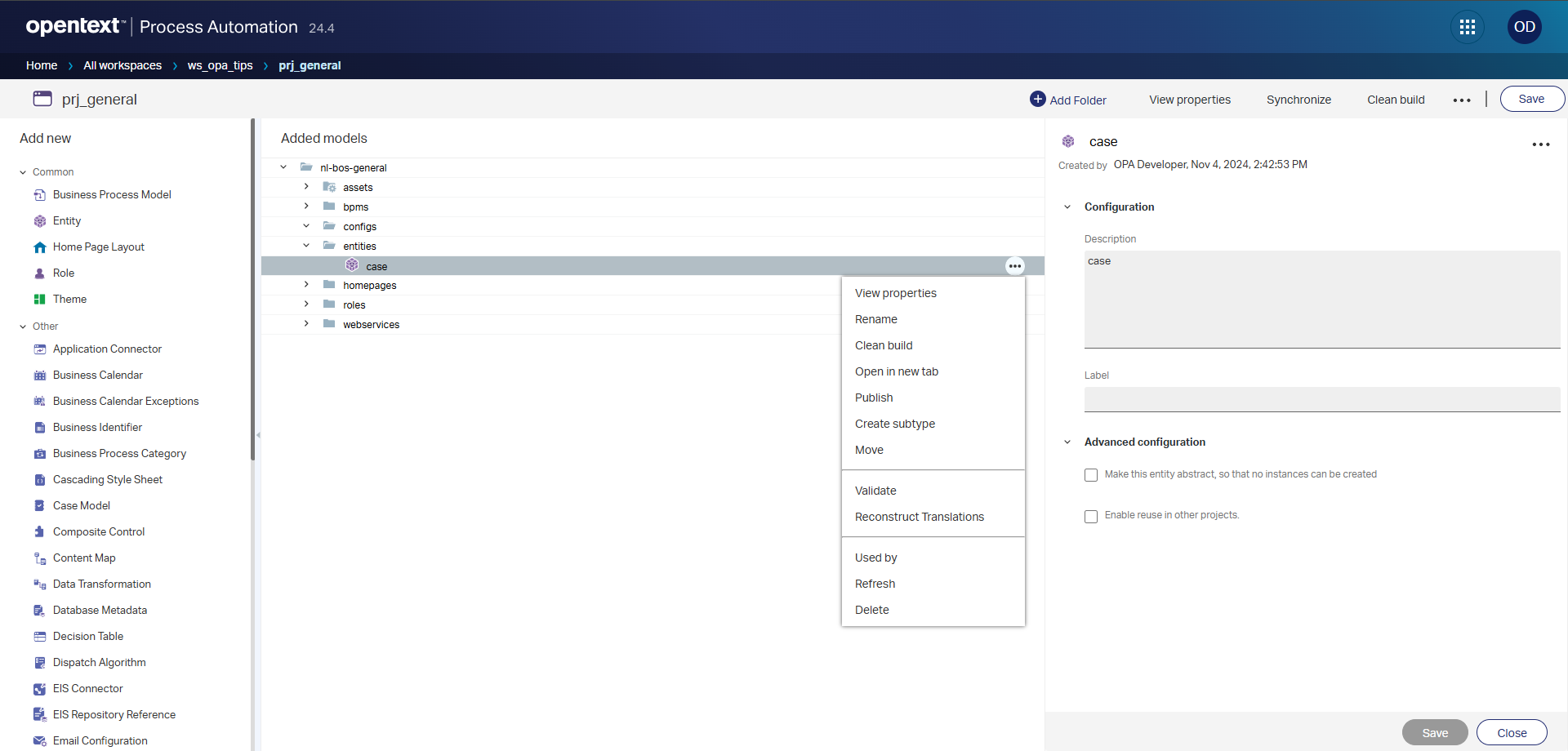Collapse the Advanced configuration section
The height and width of the screenshot is (751, 1568).
[1067, 442]
